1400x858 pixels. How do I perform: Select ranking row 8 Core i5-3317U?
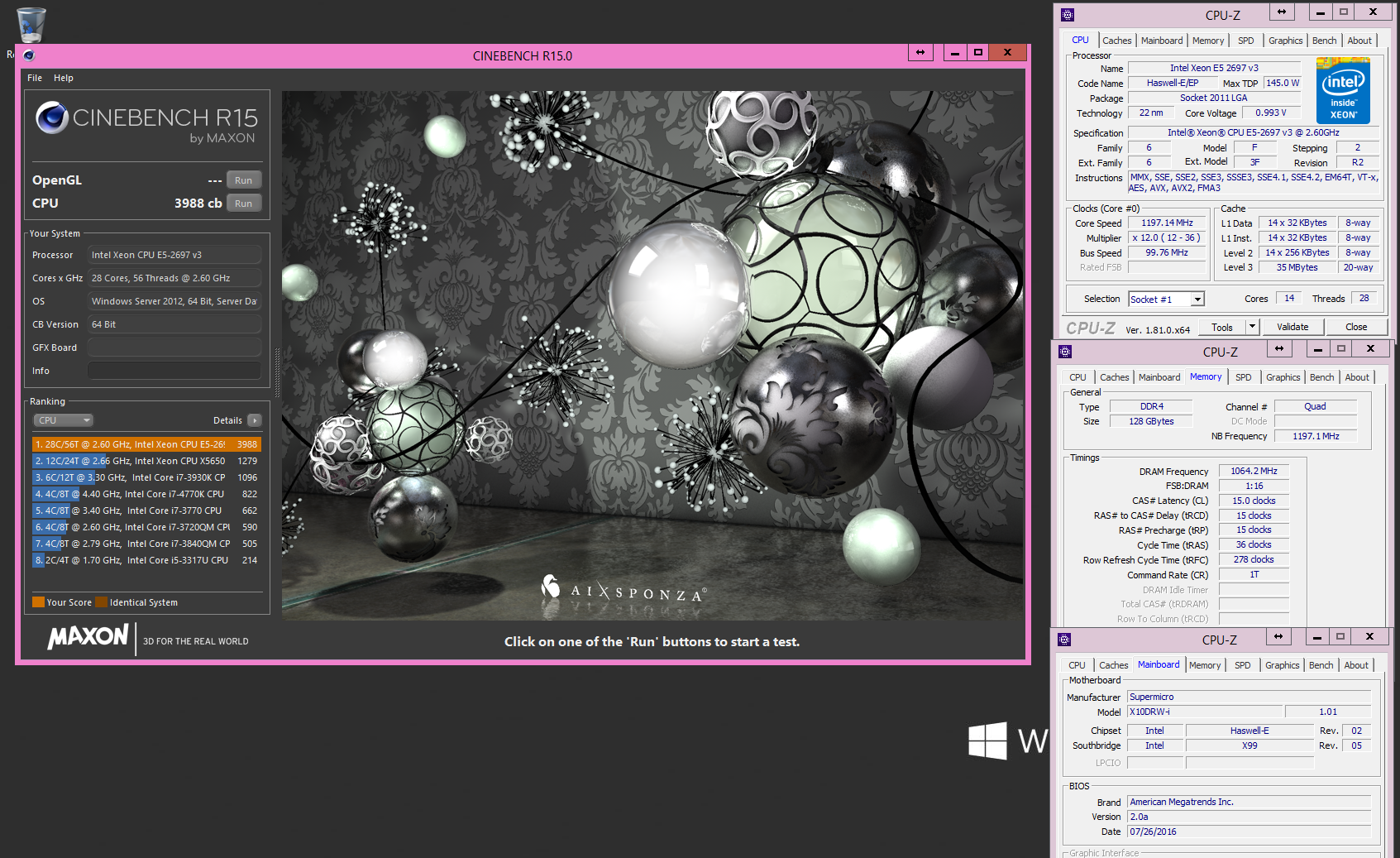[147, 560]
